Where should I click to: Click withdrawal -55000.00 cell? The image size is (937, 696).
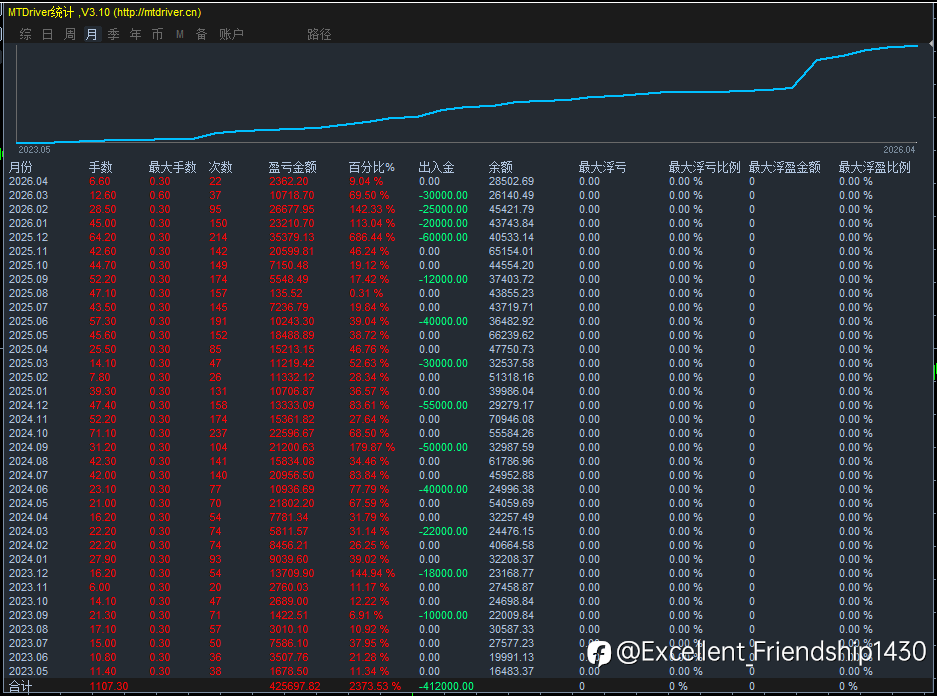(443, 405)
